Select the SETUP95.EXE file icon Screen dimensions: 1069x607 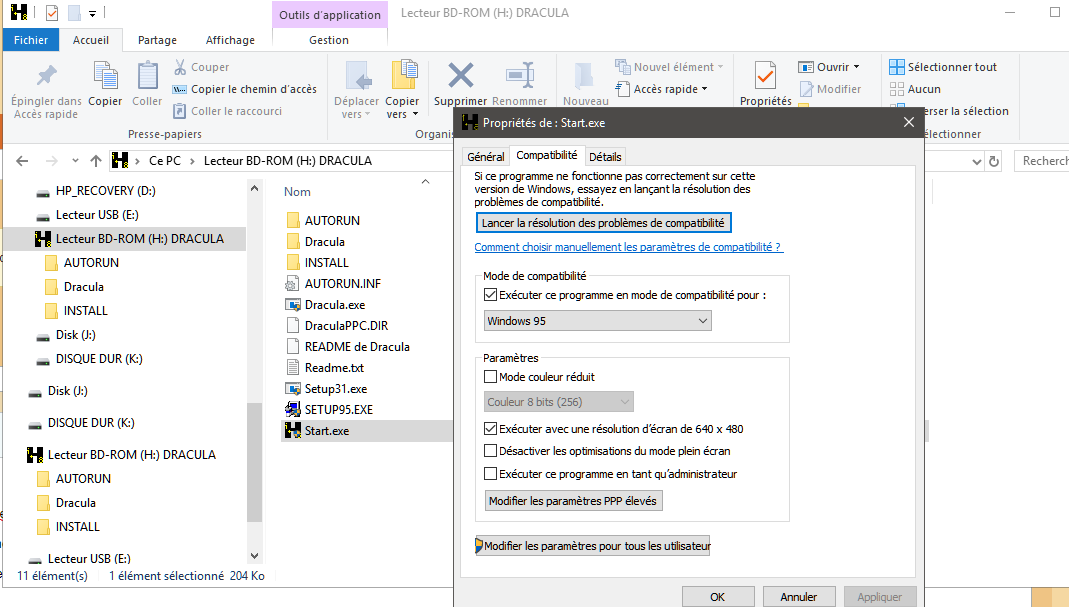293,409
